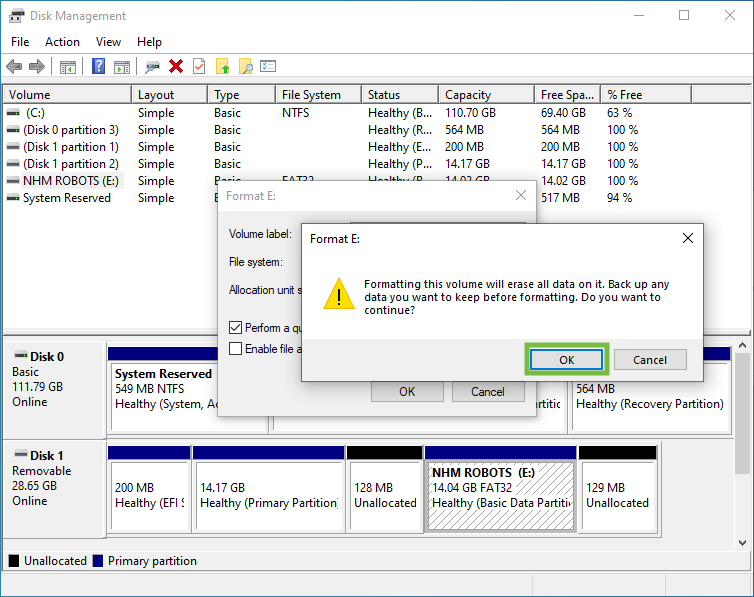Click OK in the background Format E: dialog
The image size is (754, 597).
click(x=407, y=392)
